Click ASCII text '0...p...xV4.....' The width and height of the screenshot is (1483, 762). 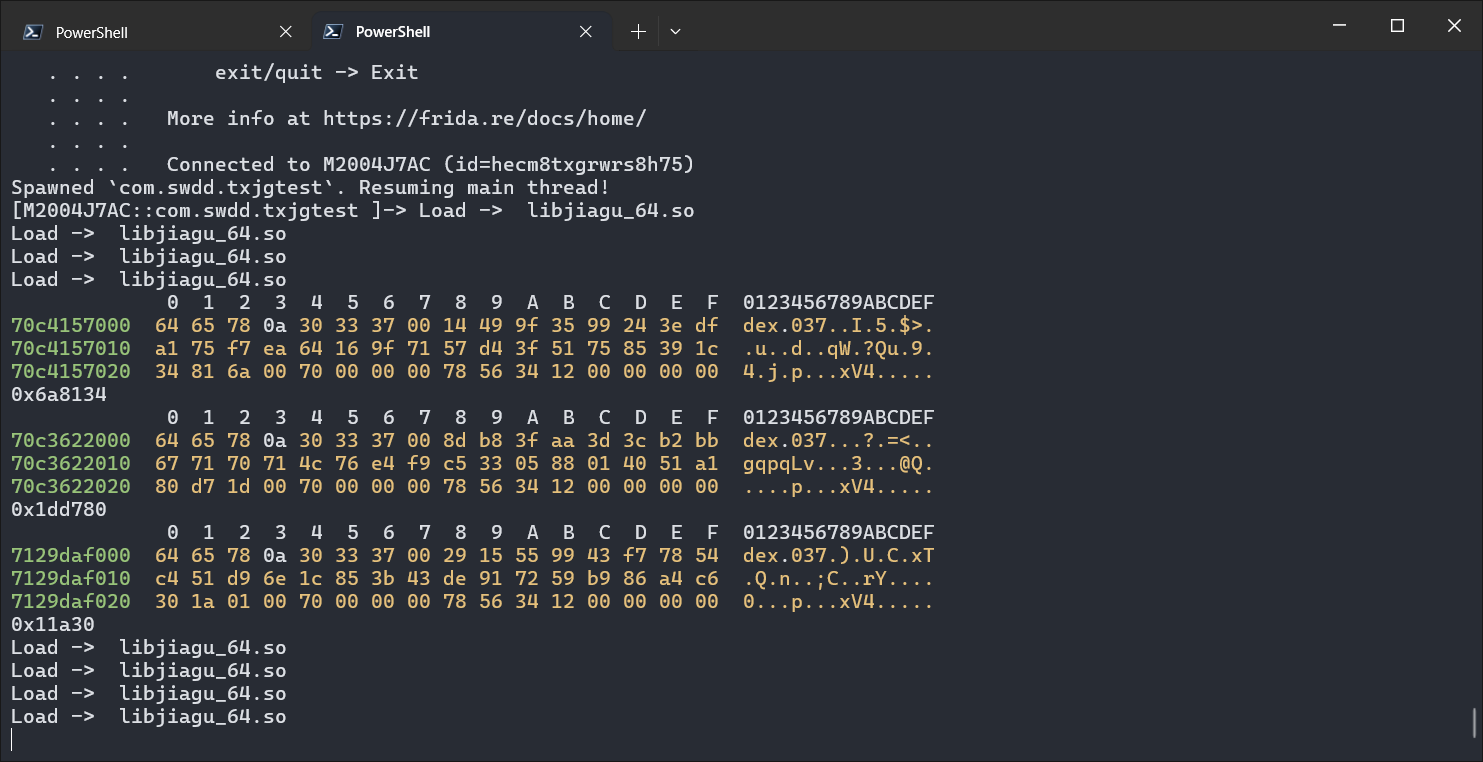pos(839,601)
